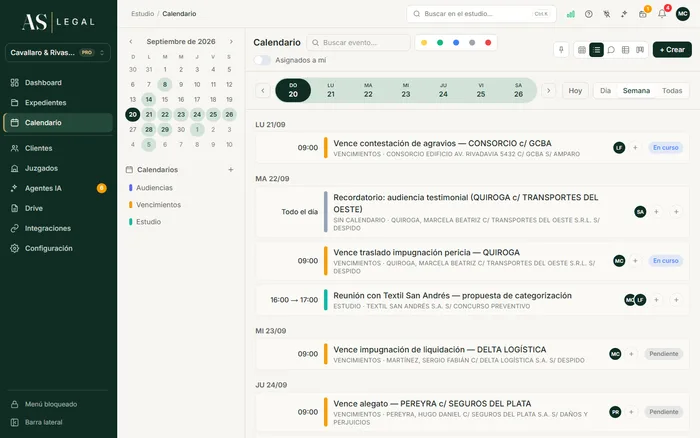Go to next week with right chevron
The height and width of the screenshot is (438, 700).
pos(549,91)
